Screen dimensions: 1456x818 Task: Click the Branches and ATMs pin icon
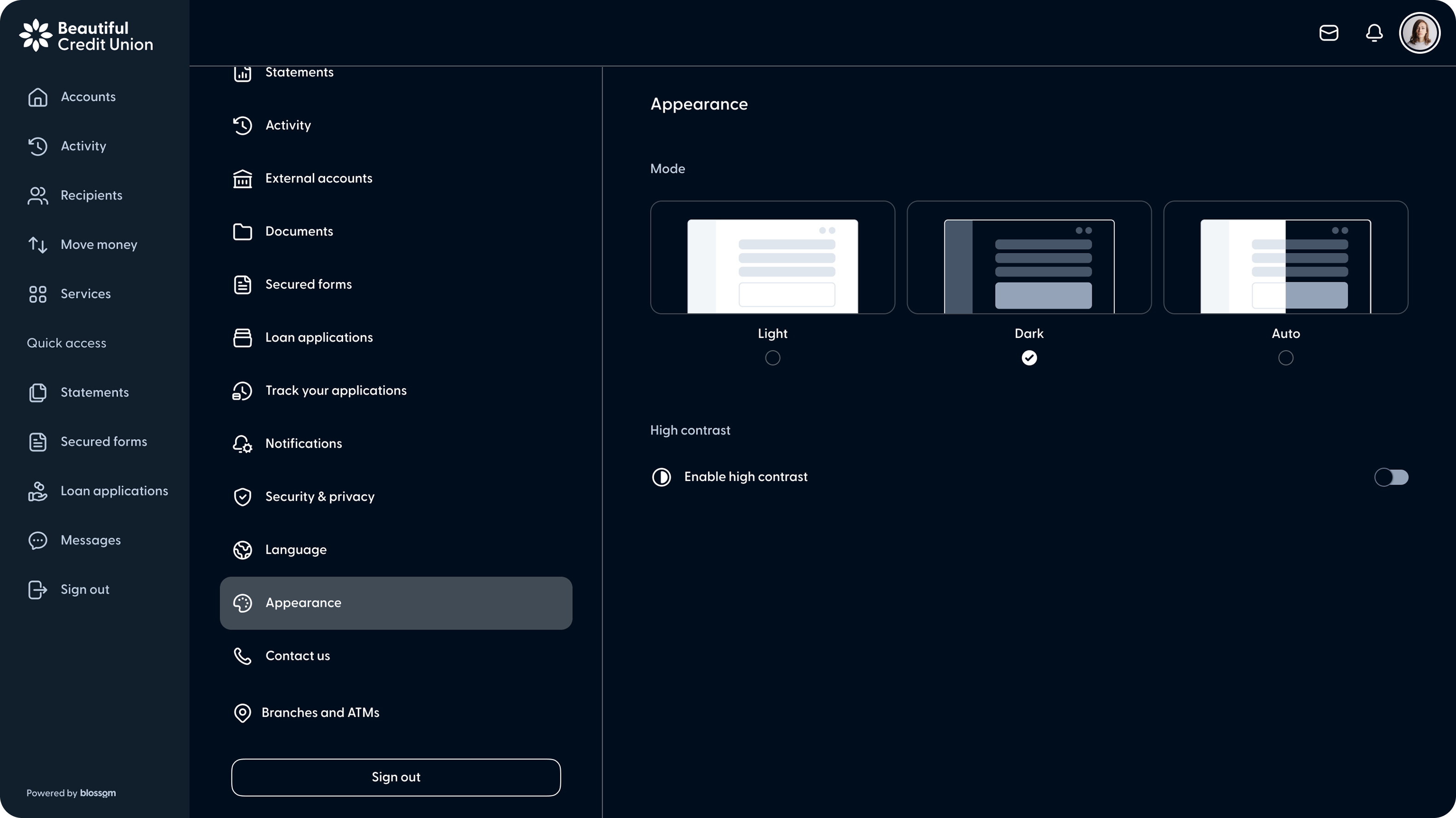tap(242, 713)
